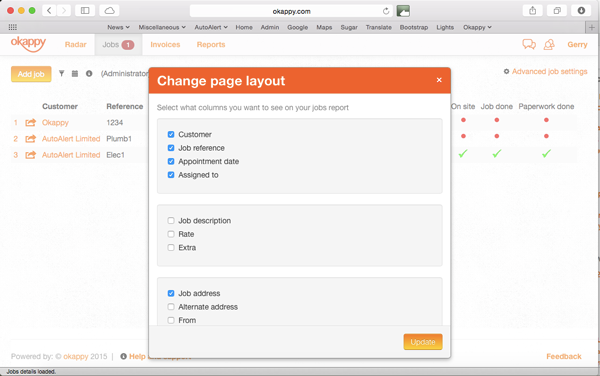
Task: Show all tabs overview icon
Action: point(557,11)
